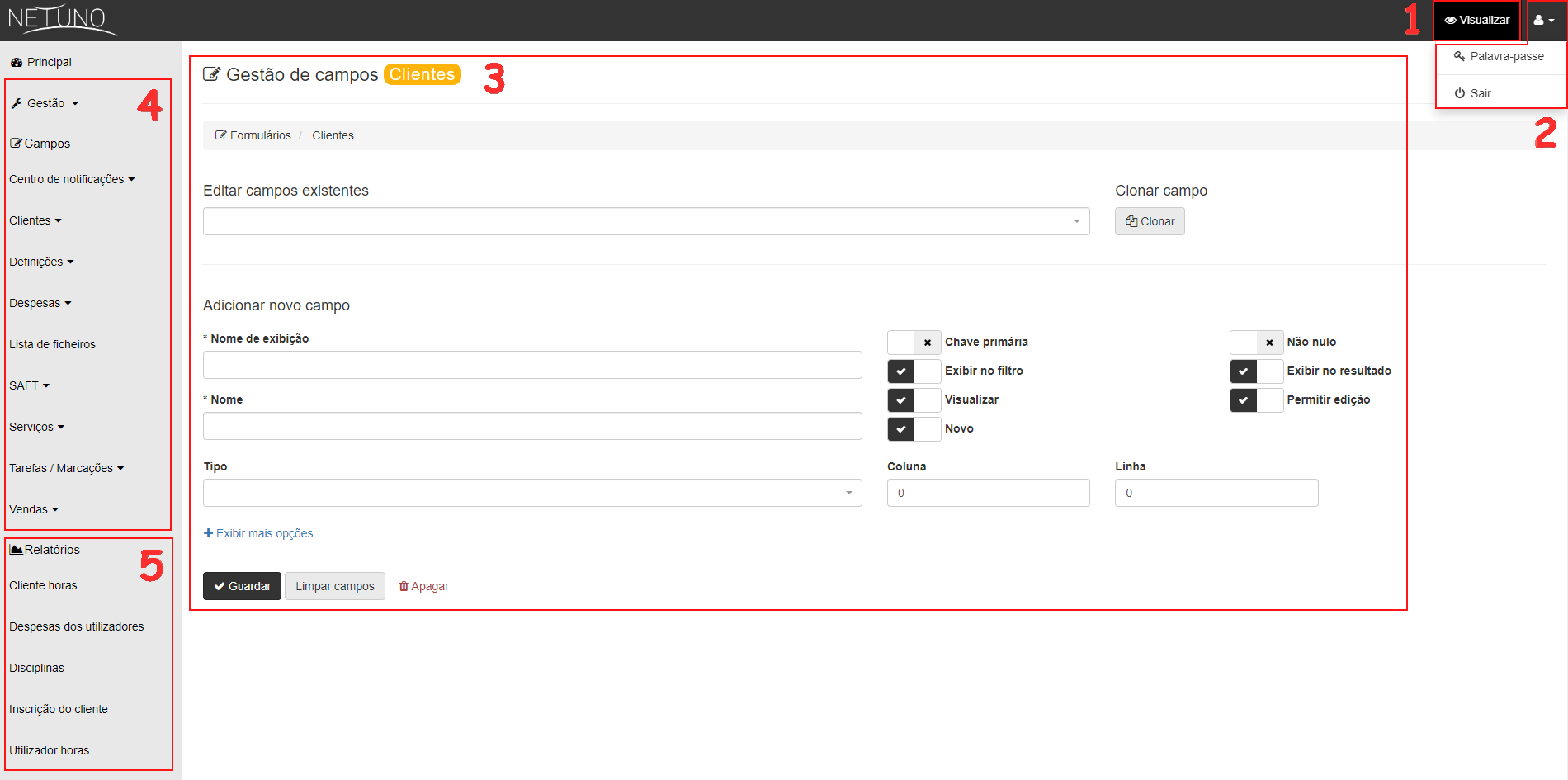Click the key icon beside Palavra-passe

pyautogui.click(x=1459, y=56)
